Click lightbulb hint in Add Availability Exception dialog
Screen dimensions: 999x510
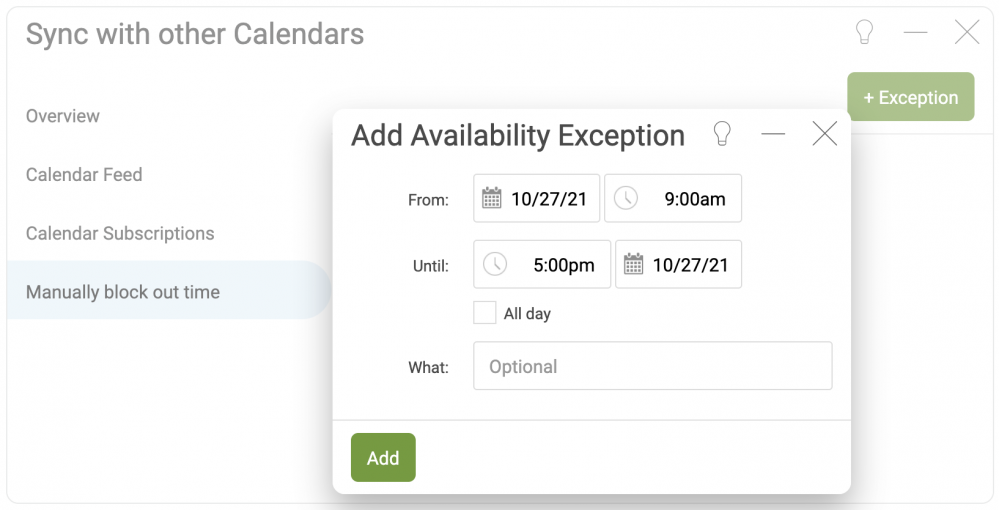pyautogui.click(x=722, y=134)
